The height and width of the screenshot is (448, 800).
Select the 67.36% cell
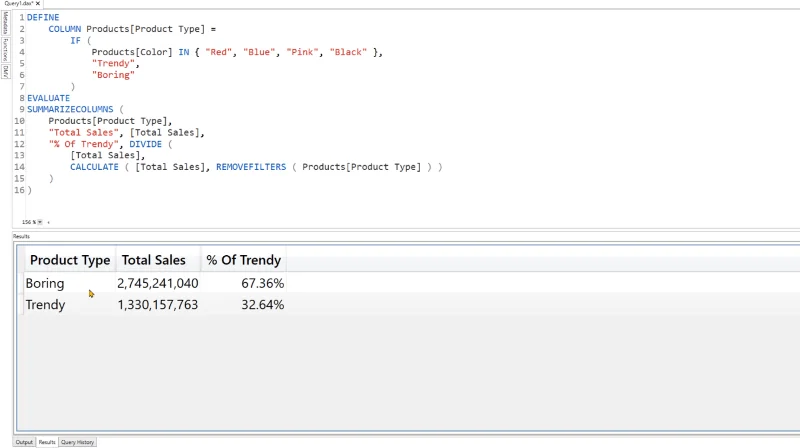263,283
